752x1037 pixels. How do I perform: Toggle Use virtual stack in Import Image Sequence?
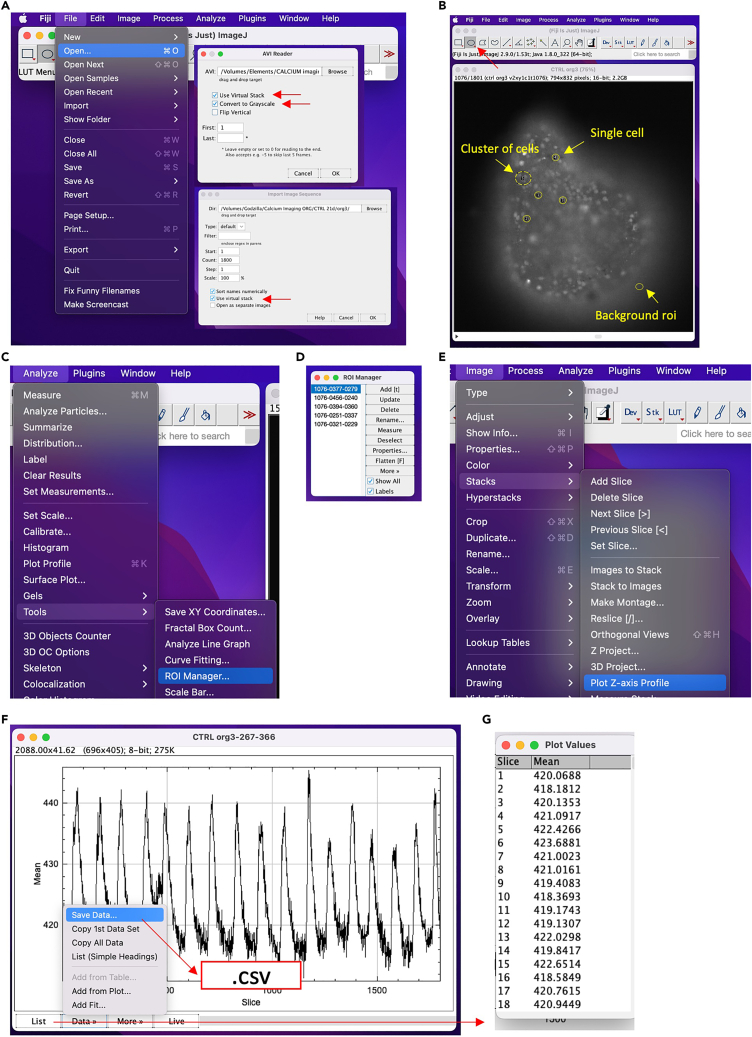tap(212, 298)
